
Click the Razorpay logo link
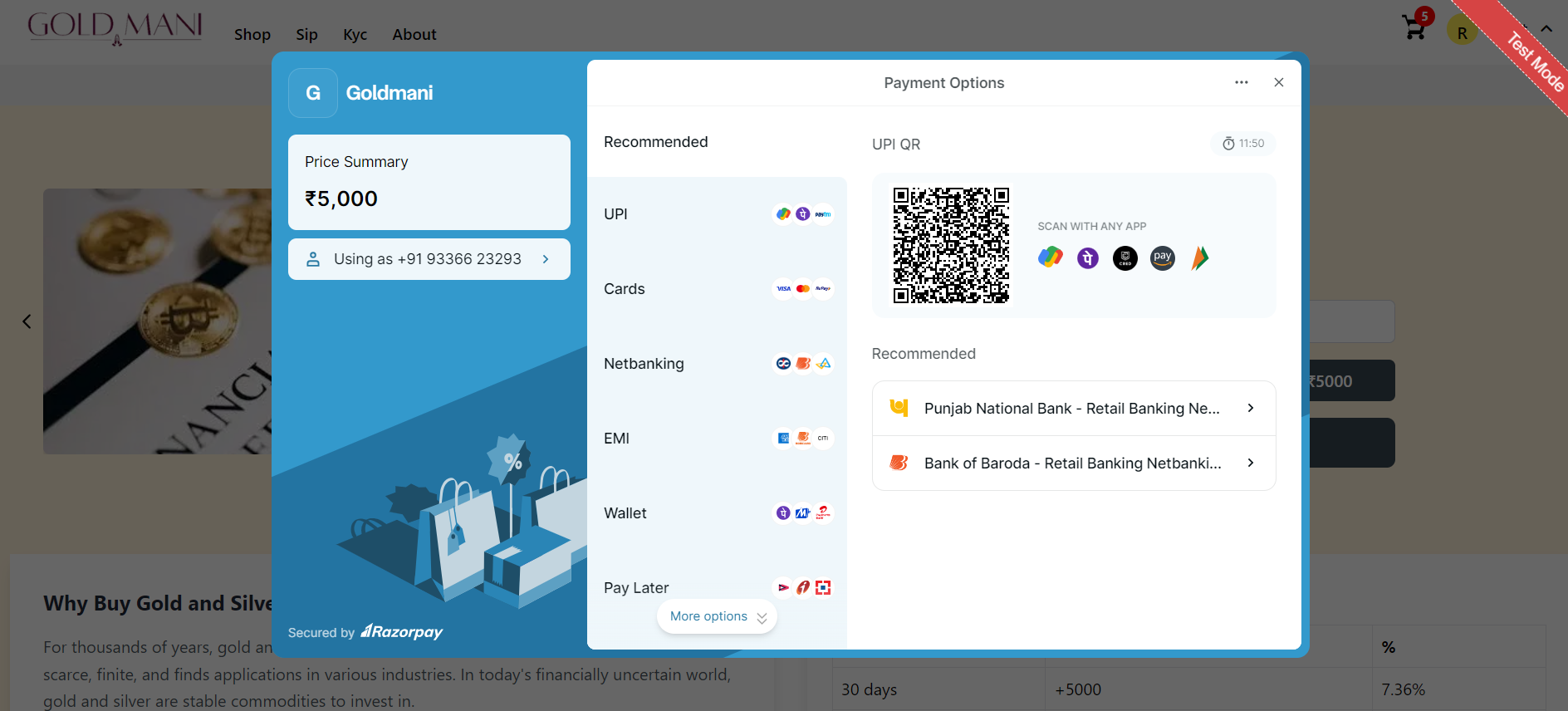(402, 632)
